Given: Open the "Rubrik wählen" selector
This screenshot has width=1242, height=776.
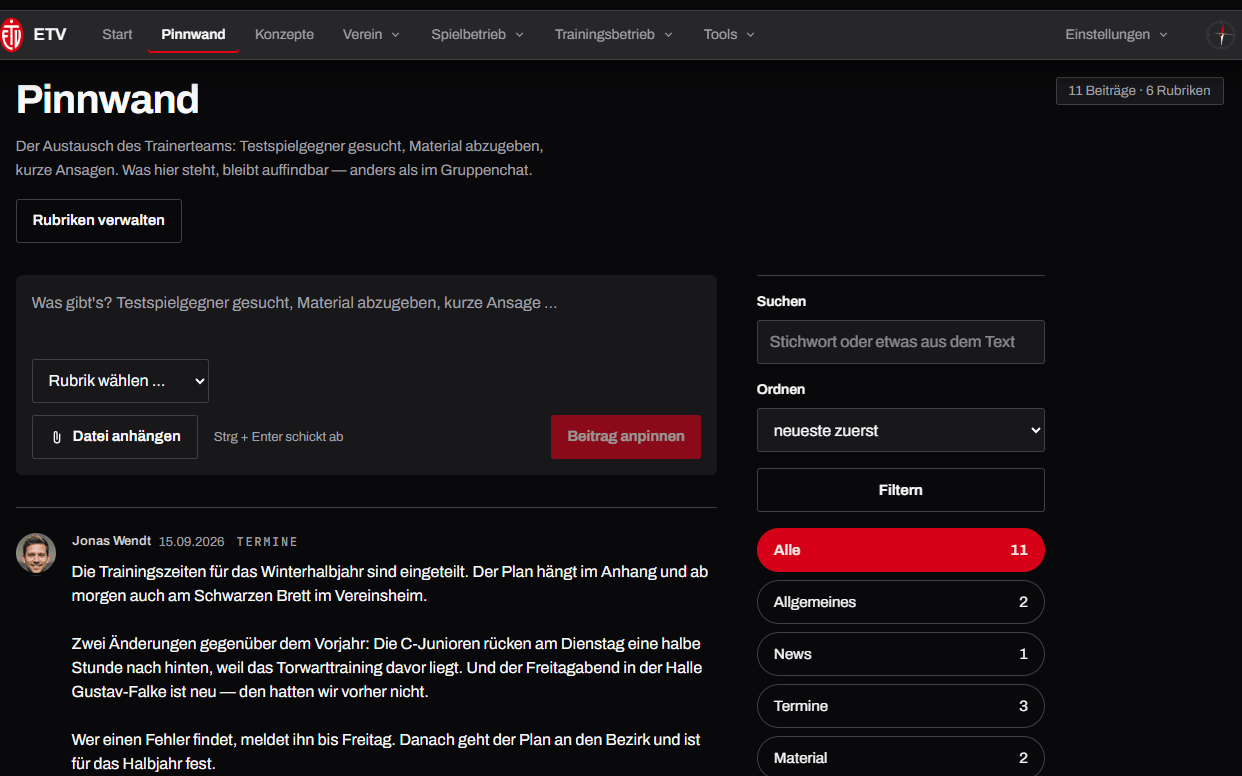Looking at the screenshot, I should point(120,381).
